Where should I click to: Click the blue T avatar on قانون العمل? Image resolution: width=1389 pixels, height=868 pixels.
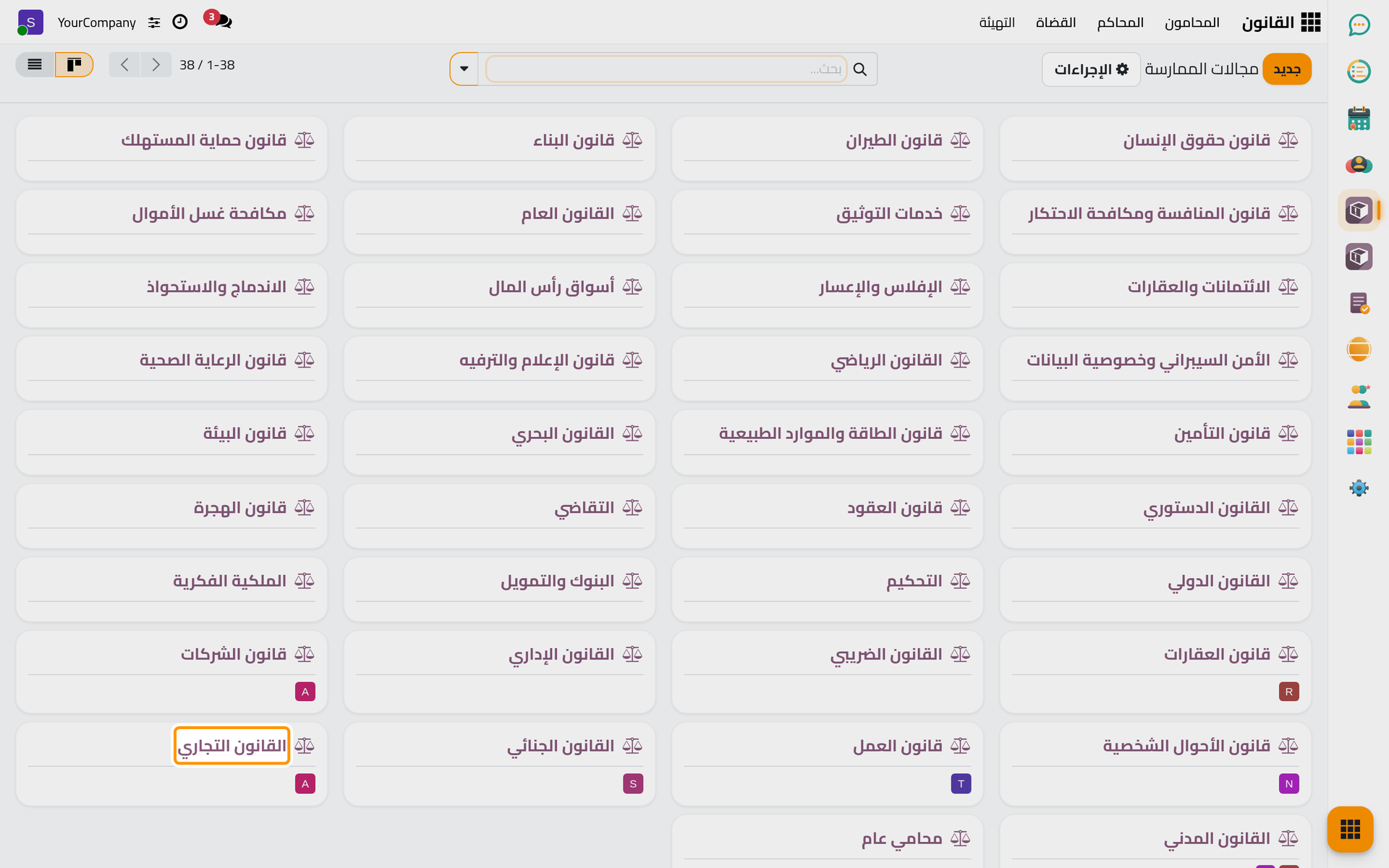(x=961, y=783)
